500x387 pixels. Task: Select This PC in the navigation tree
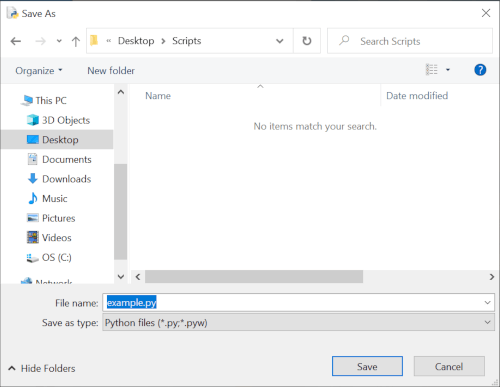[x=51, y=100]
